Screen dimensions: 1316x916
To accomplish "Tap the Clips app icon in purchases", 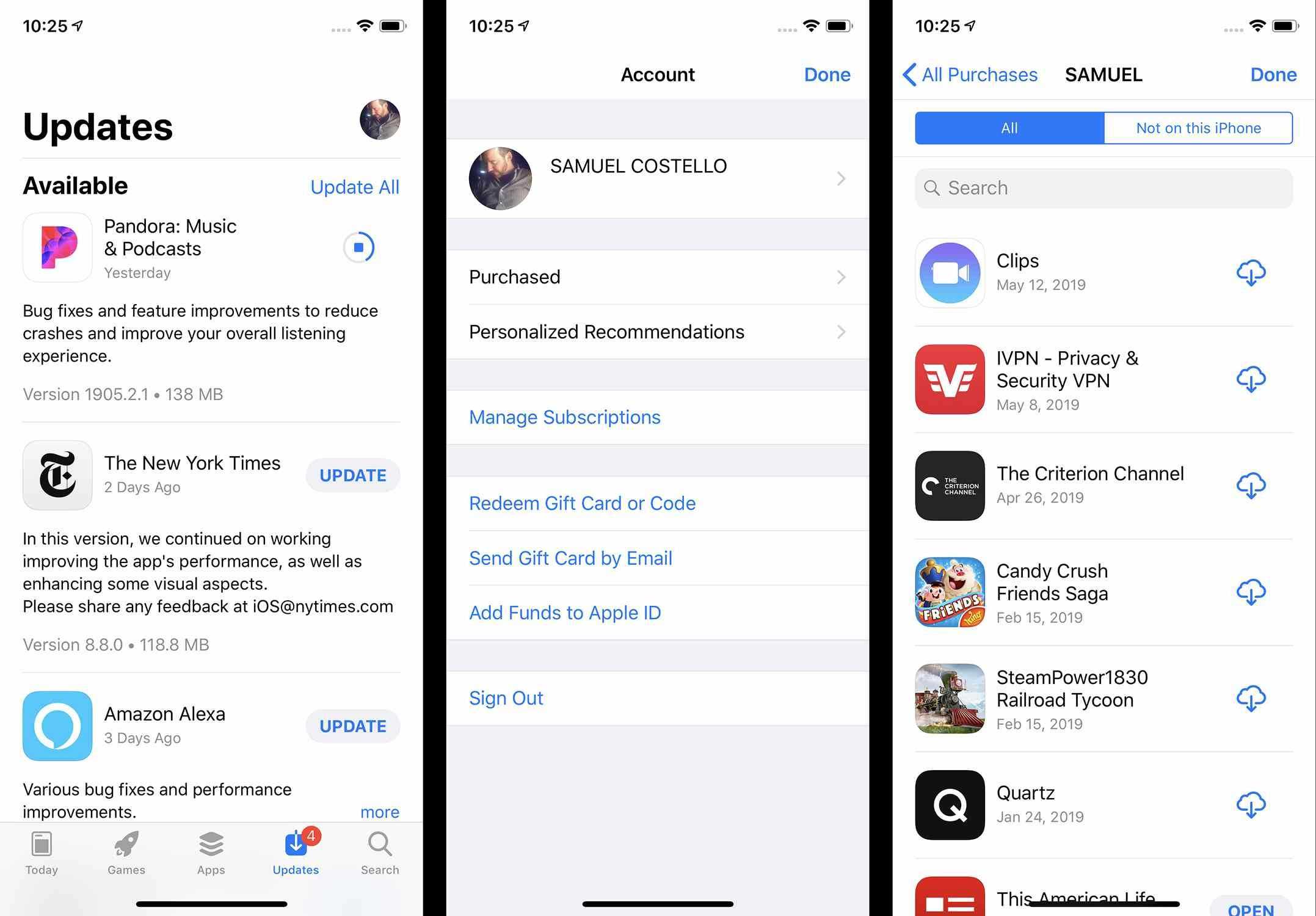I will tap(950, 272).
